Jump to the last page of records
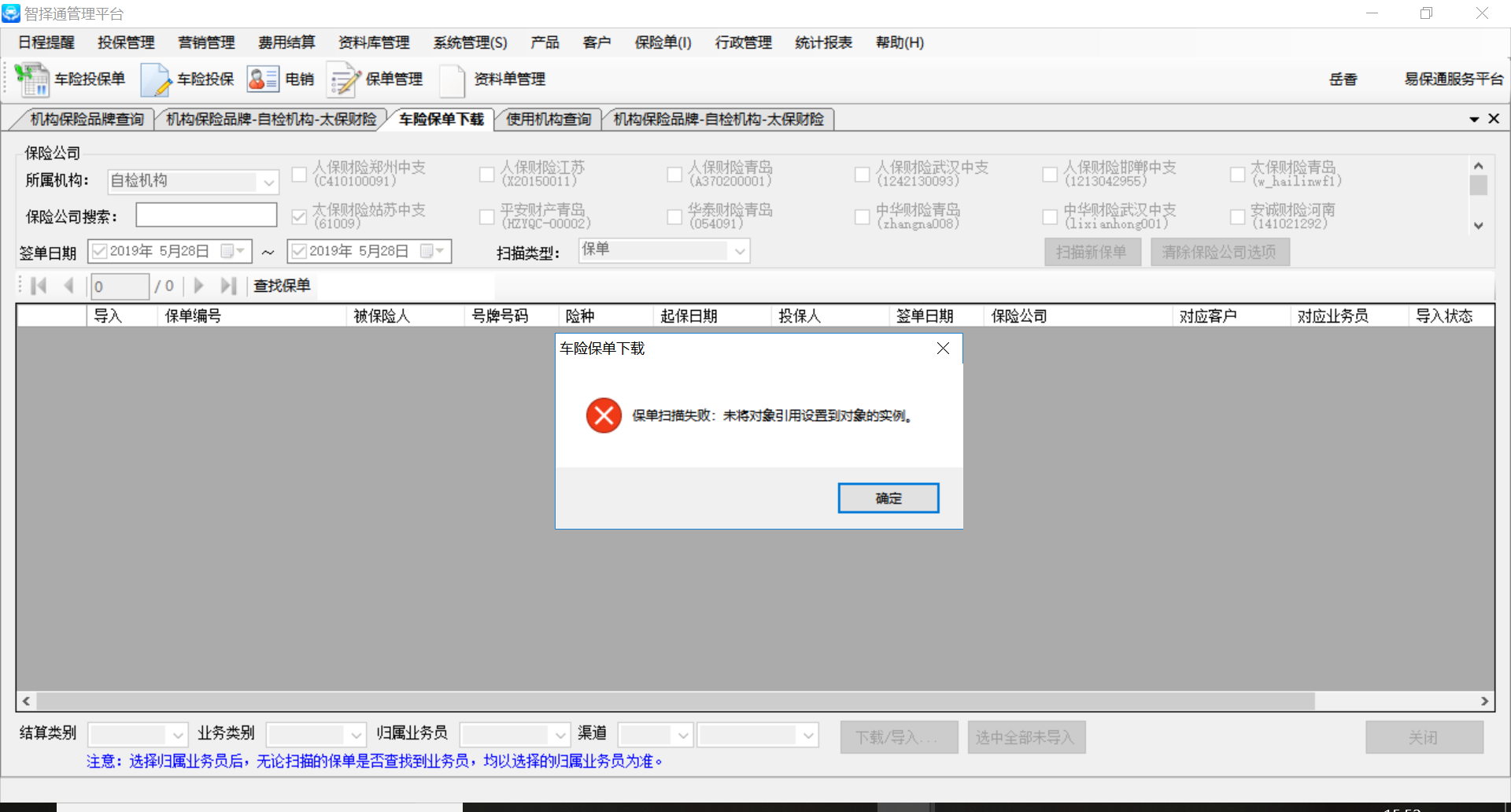 click(228, 286)
